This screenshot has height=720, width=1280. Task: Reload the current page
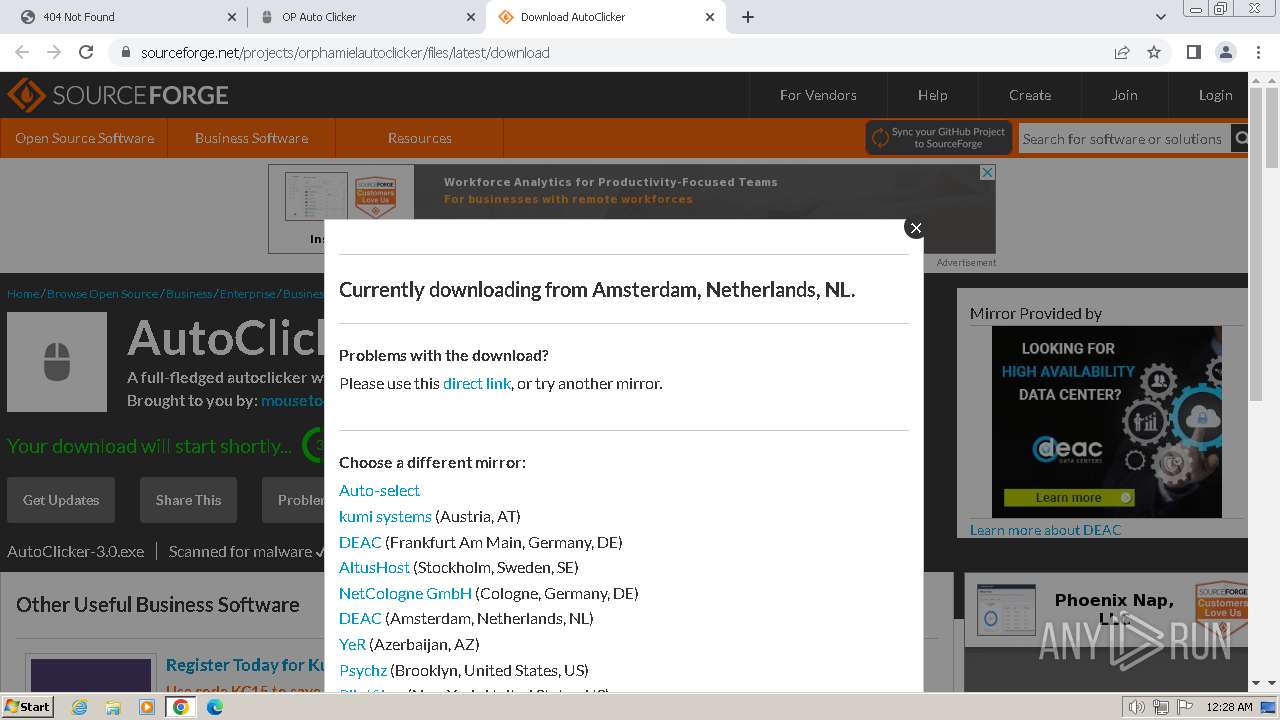86,52
